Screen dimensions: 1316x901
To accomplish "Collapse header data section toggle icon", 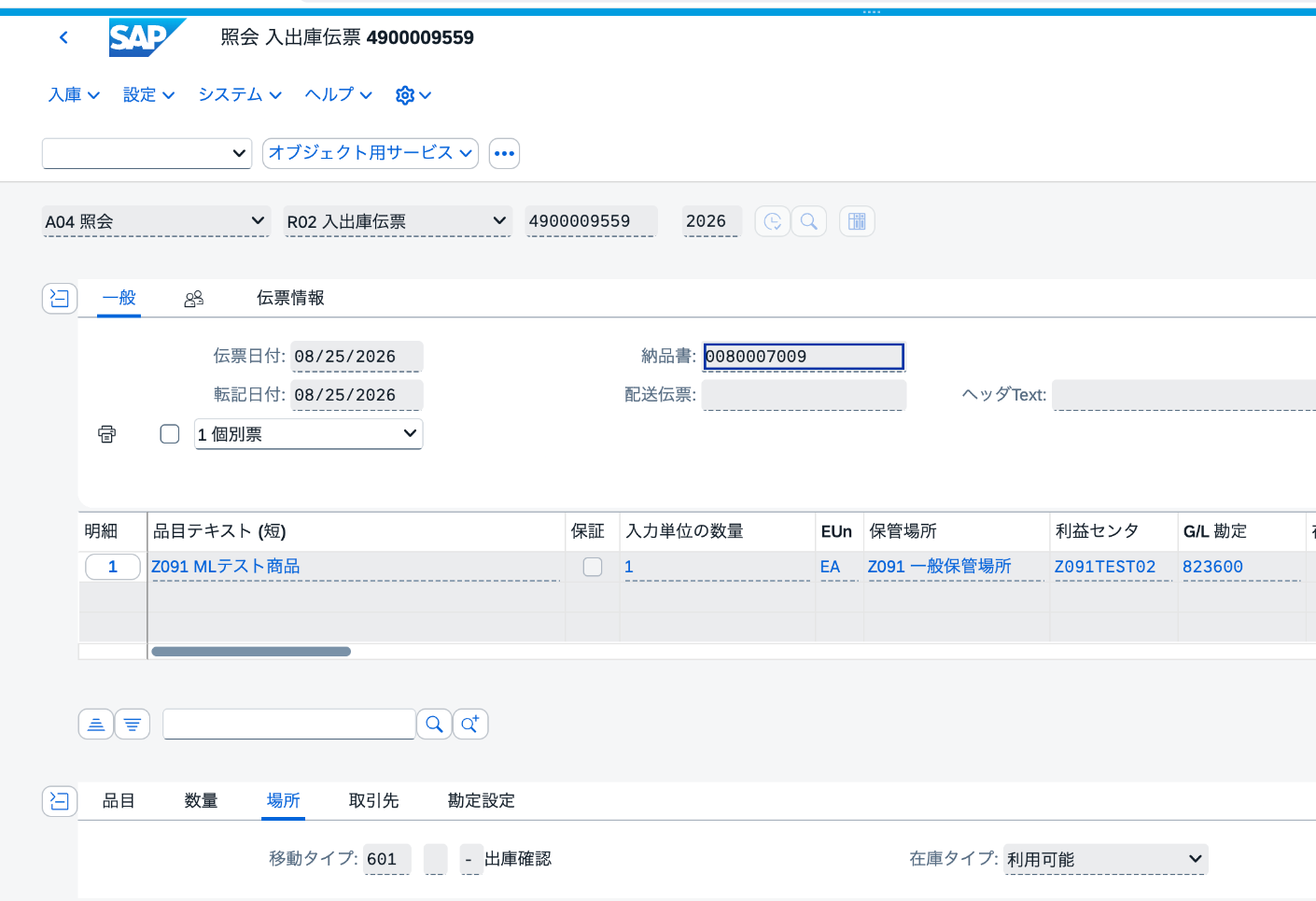I will pyautogui.click(x=60, y=299).
